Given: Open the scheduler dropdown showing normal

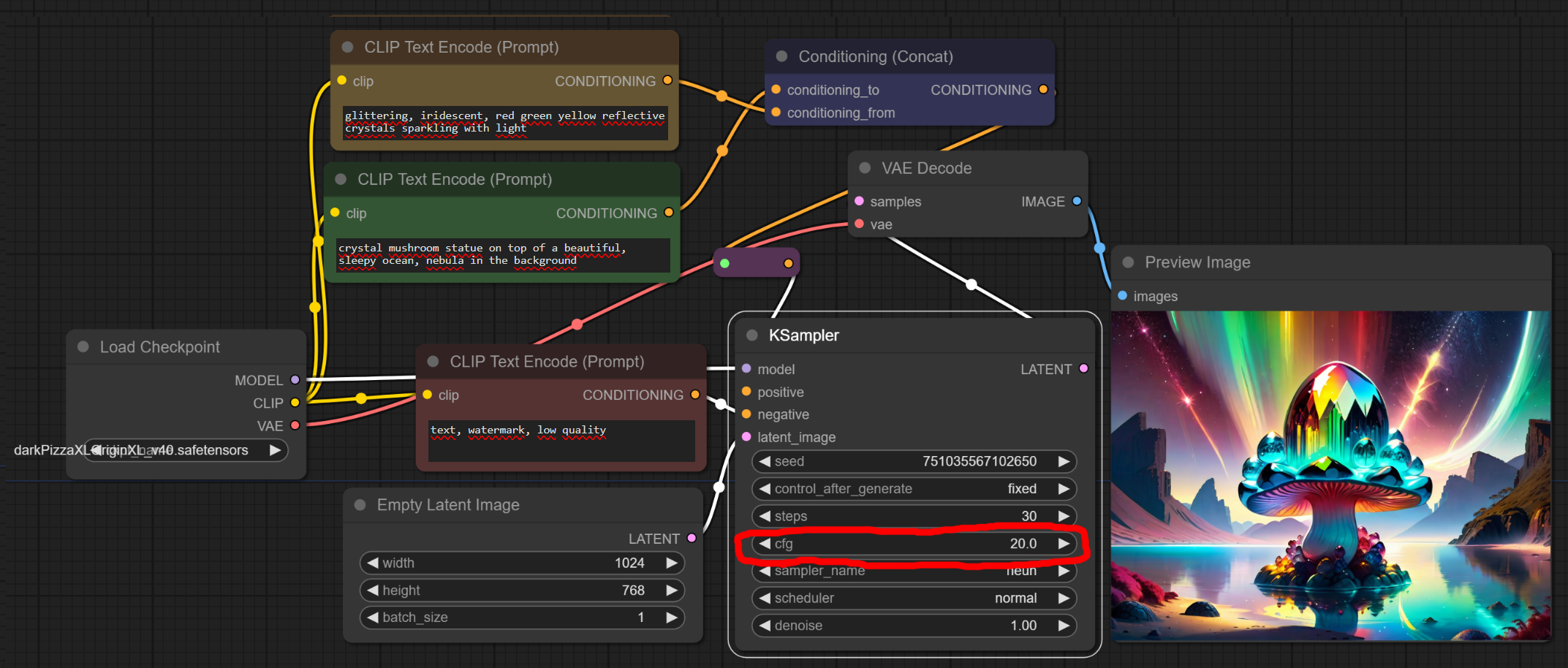Looking at the screenshot, I should [x=914, y=598].
